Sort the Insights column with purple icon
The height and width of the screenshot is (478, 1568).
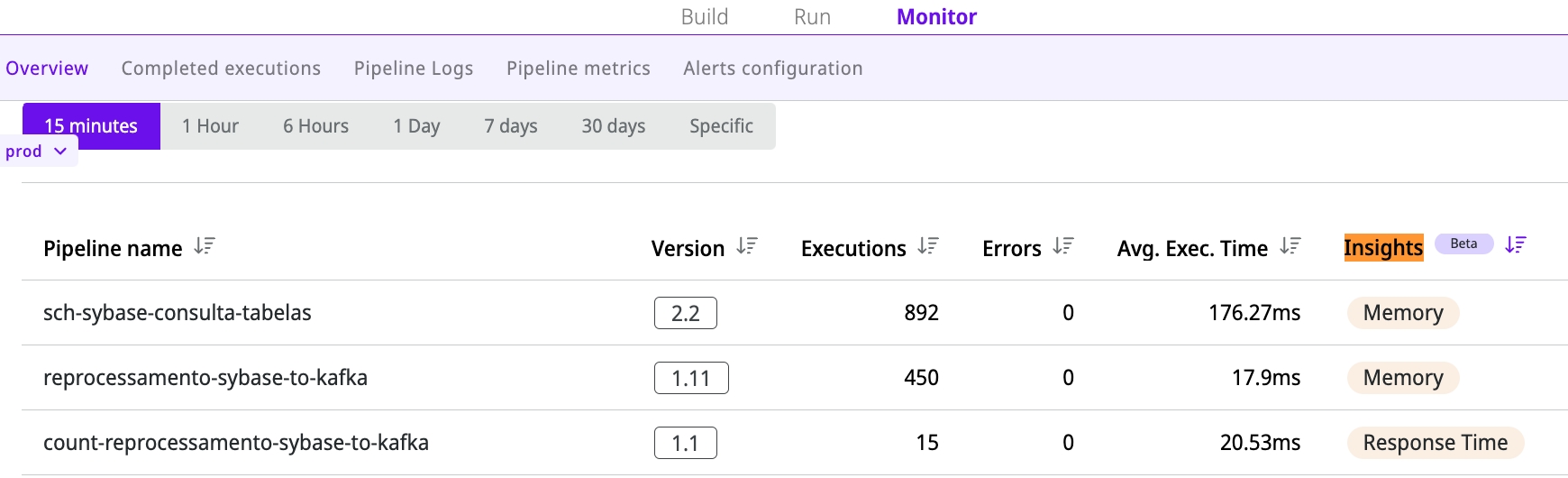[x=1516, y=244]
